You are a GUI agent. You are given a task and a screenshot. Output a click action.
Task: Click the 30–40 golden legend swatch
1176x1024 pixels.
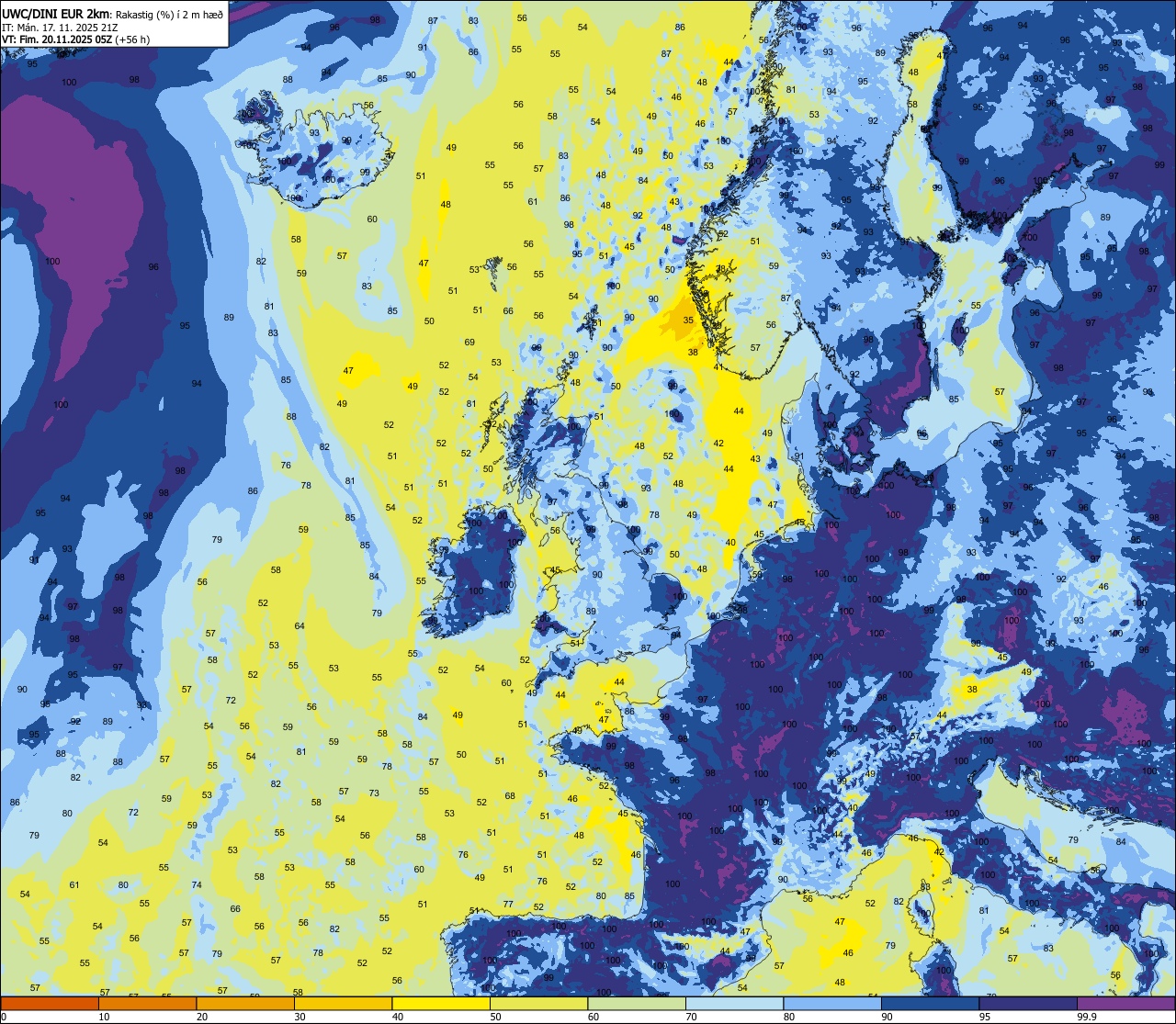(343, 1004)
